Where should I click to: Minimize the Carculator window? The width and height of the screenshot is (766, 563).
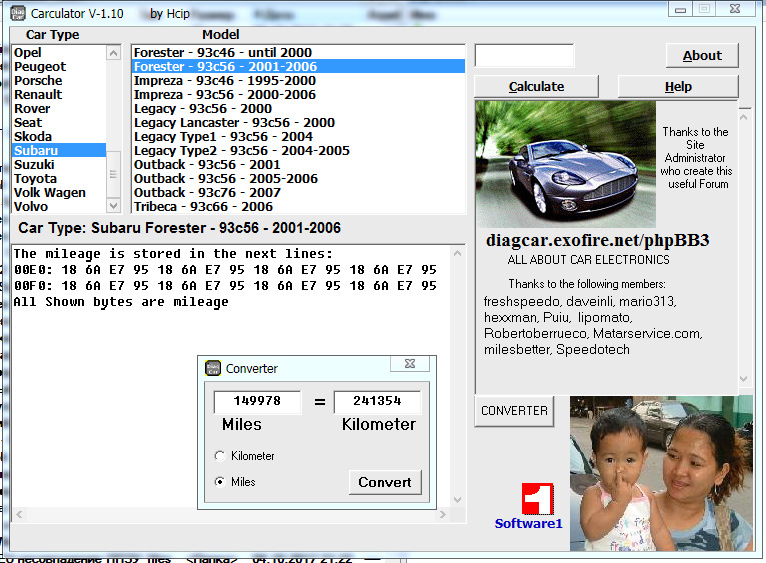(681, 9)
